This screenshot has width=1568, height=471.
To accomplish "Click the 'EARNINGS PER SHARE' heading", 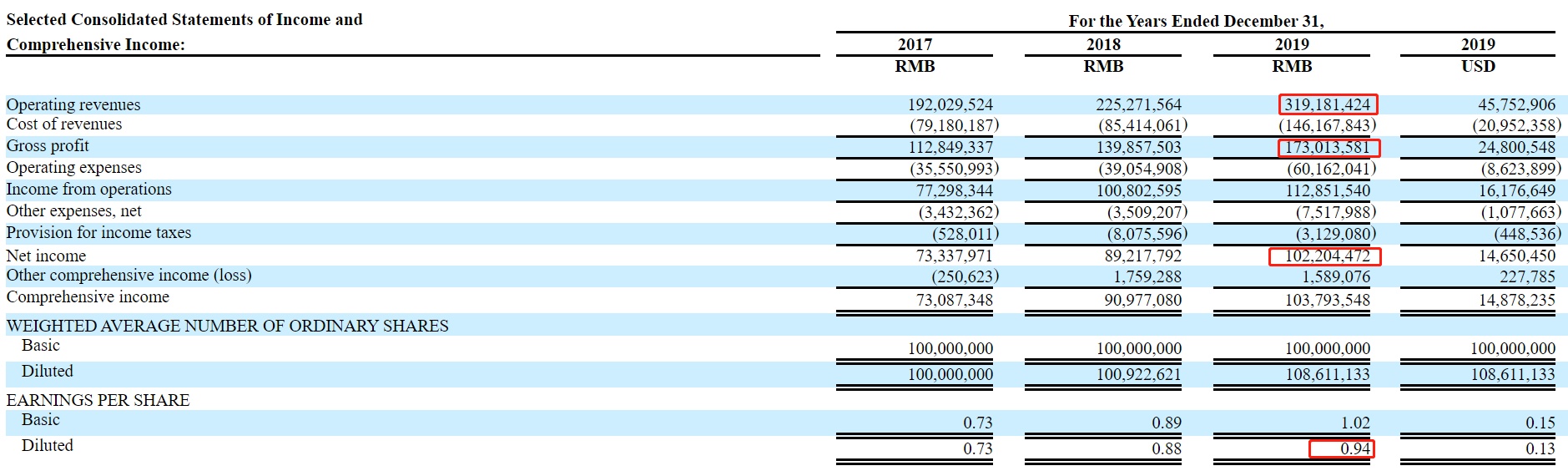I will click(x=98, y=401).
